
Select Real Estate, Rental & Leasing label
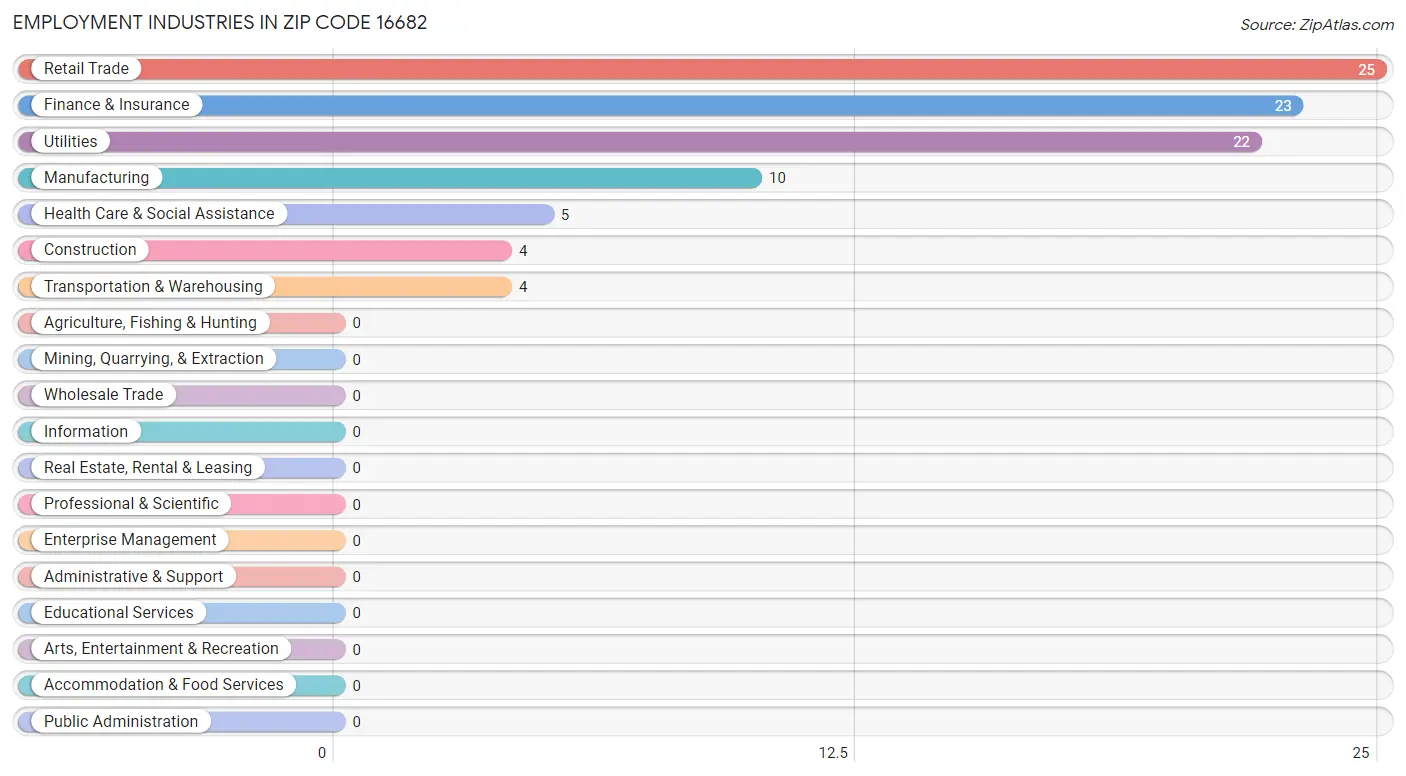pyautogui.click(x=148, y=468)
